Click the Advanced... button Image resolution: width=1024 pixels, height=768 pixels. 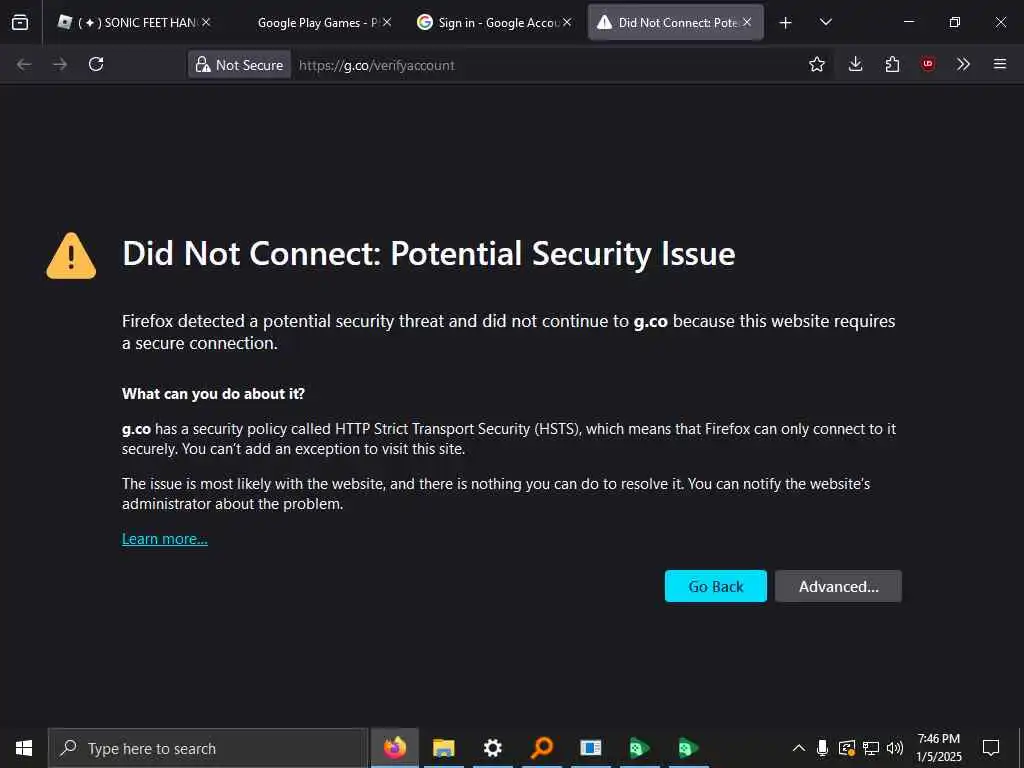click(x=838, y=586)
